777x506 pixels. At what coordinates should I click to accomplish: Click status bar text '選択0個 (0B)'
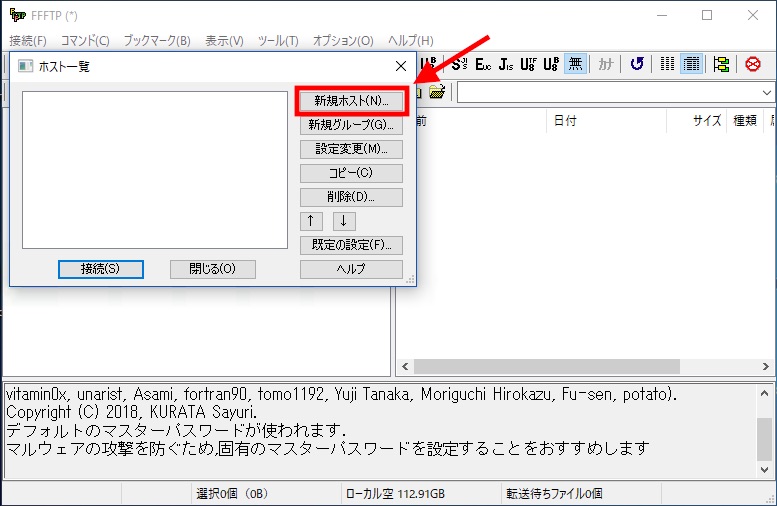coord(232,494)
